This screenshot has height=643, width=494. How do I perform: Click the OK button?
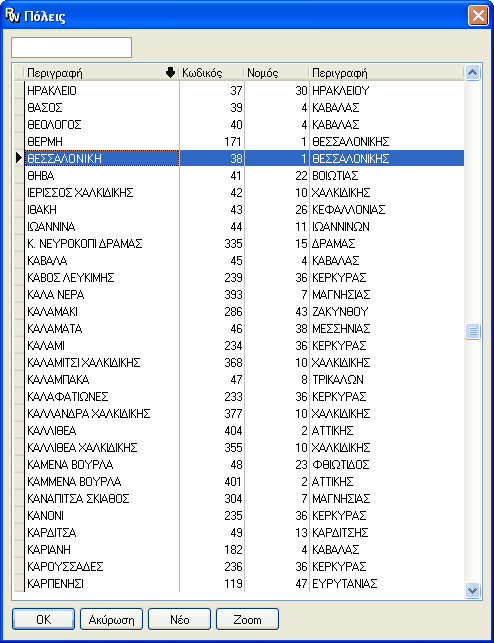pos(43,619)
